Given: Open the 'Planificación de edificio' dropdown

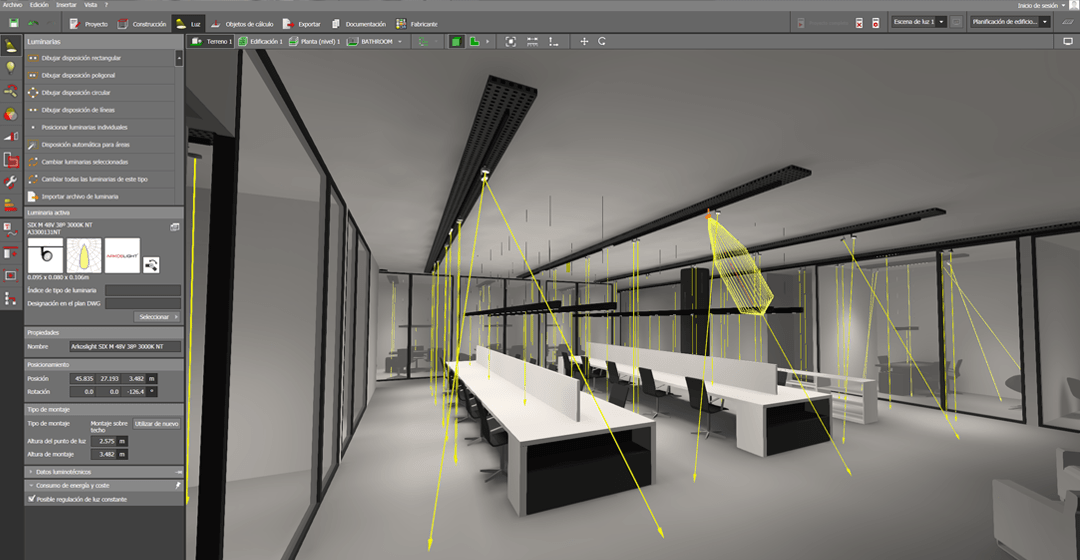Looking at the screenshot, I should [1011, 21].
